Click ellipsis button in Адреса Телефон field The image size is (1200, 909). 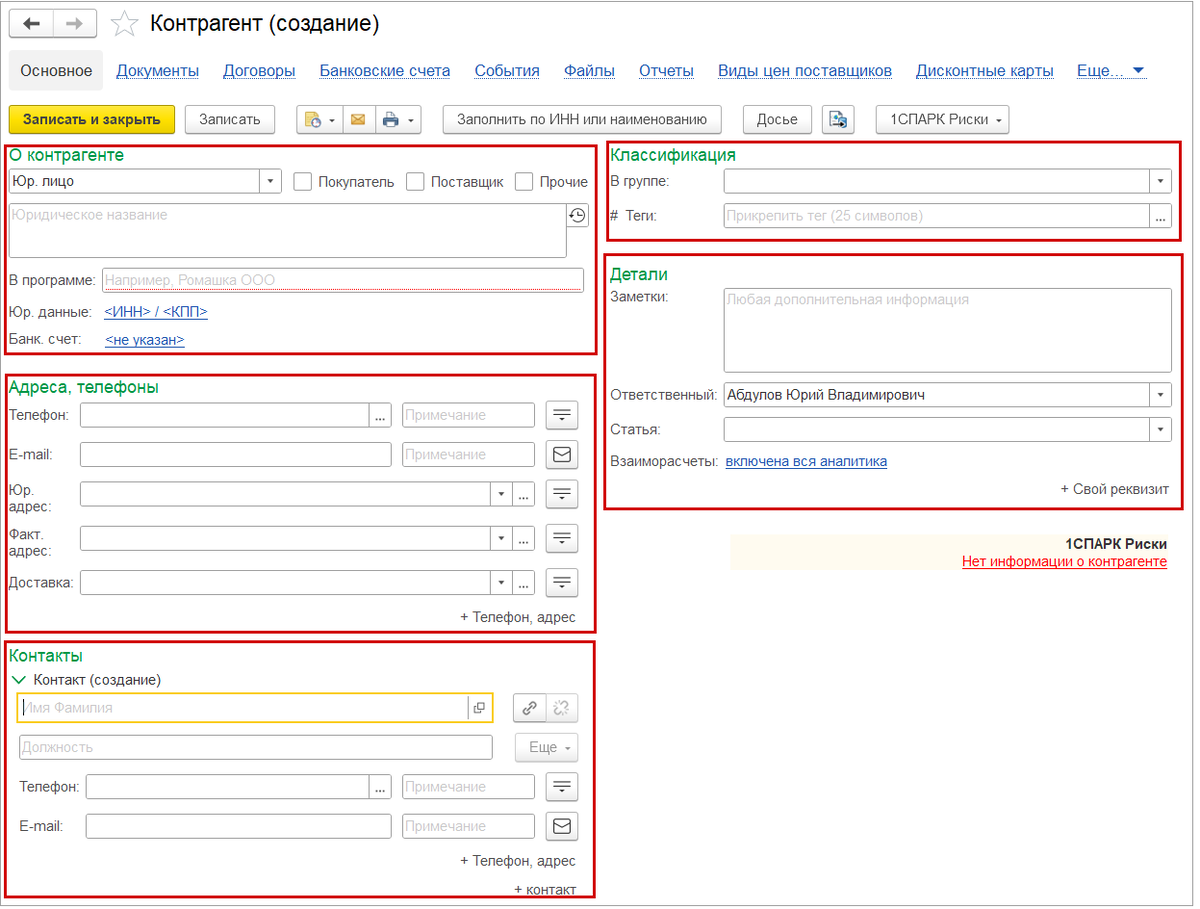tap(380, 415)
